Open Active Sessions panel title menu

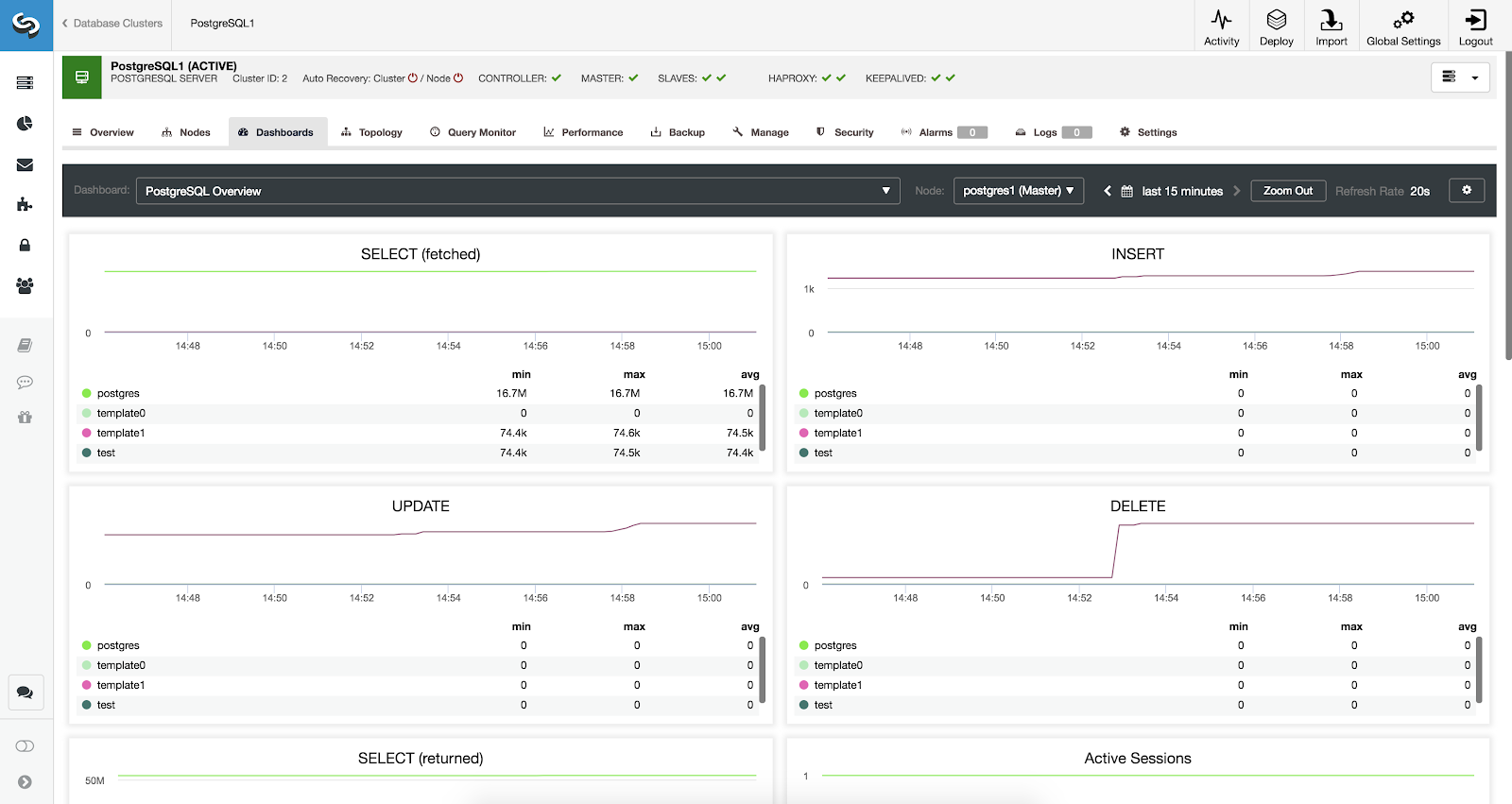tap(1138, 759)
